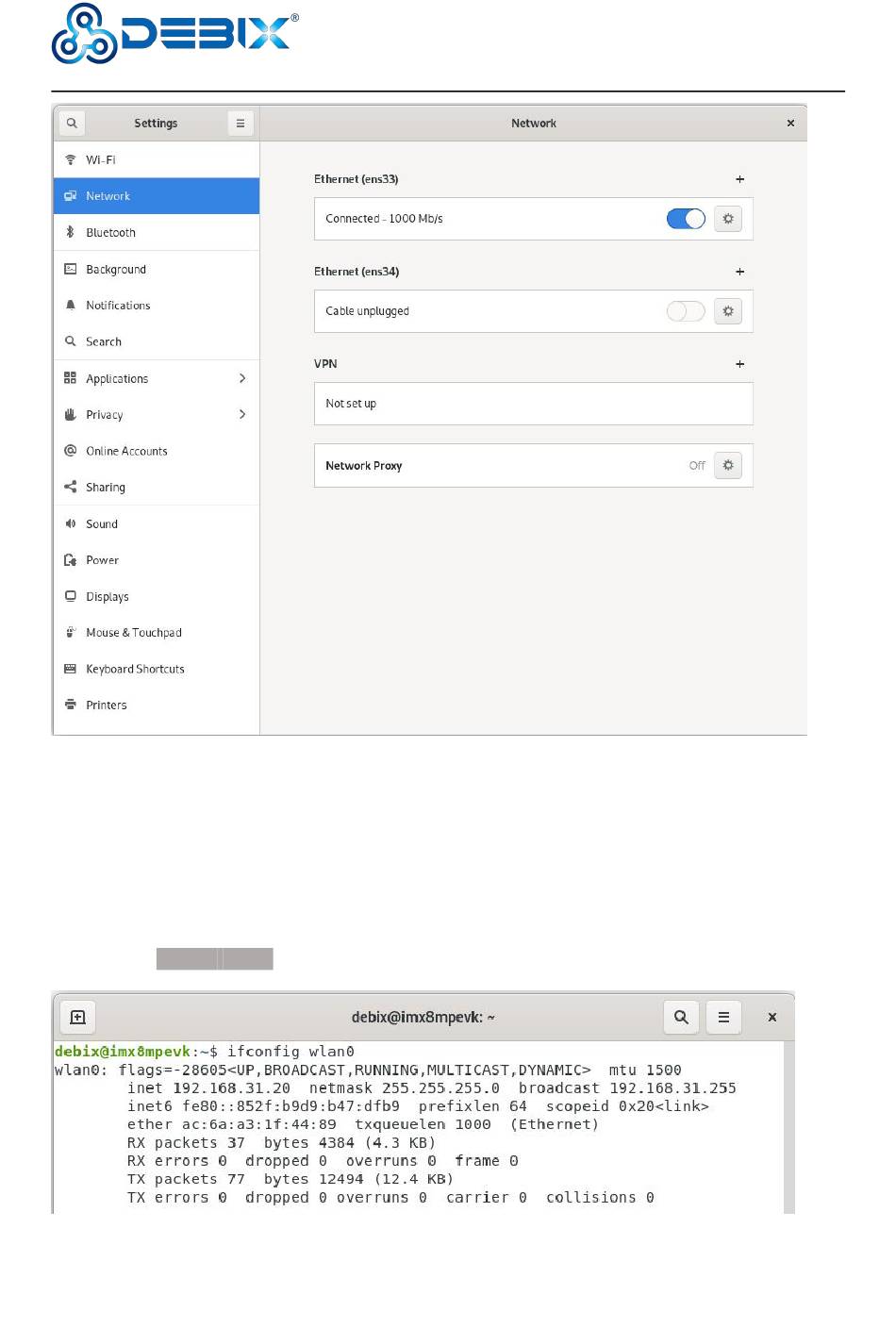Toggle the Cable unplugged ens34 switch
The height and width of the screenshot is (1328, 896).
pos(686,311)
